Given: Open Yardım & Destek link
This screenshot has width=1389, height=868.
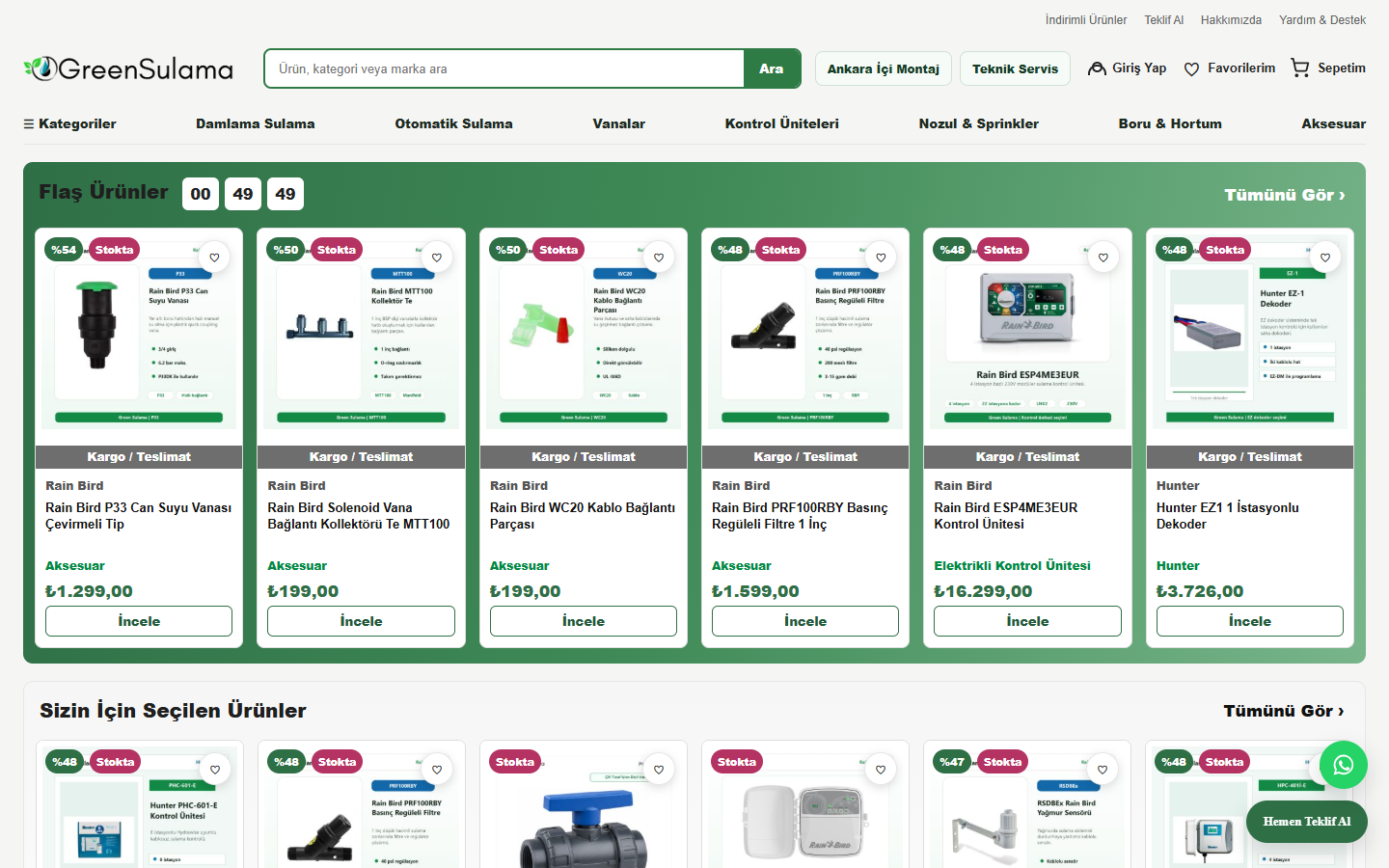Looking at the screenshot, I should tap(1322, 19).
